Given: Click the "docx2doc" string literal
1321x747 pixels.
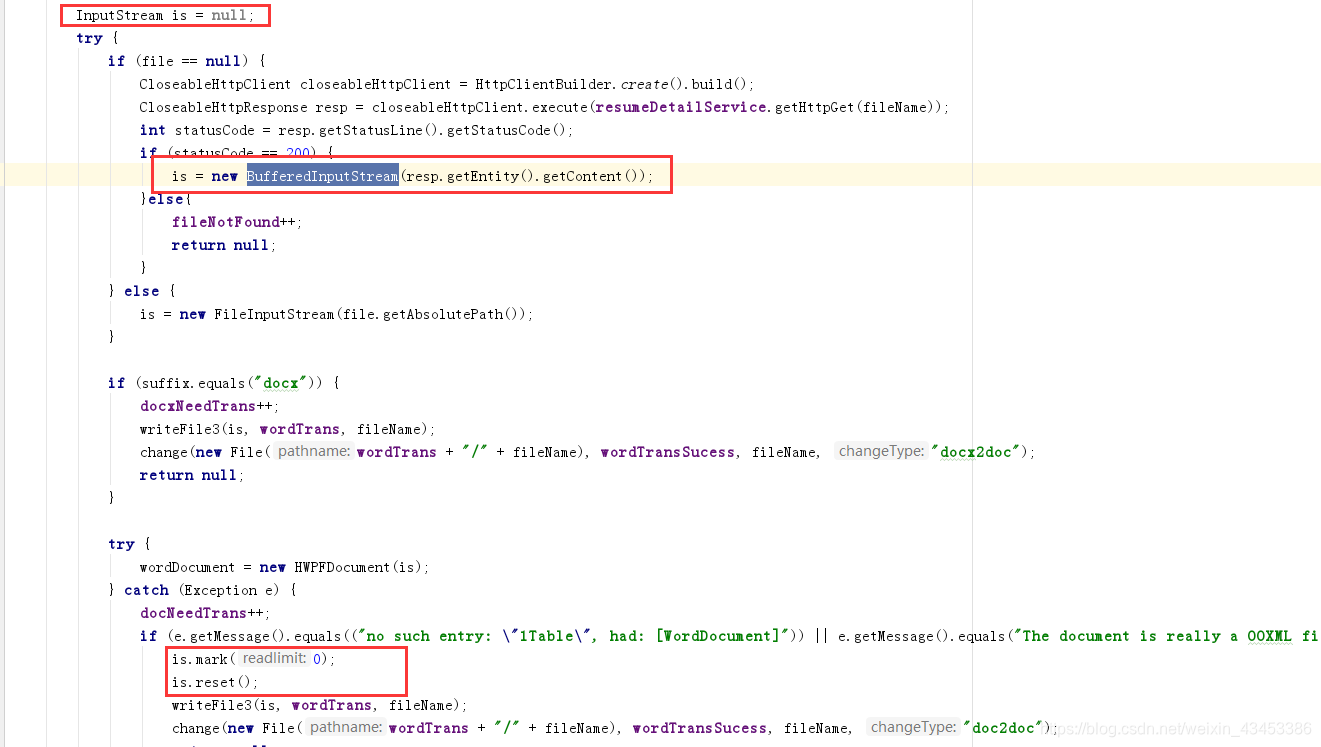Looking at the screenshot, I should 977,452.
